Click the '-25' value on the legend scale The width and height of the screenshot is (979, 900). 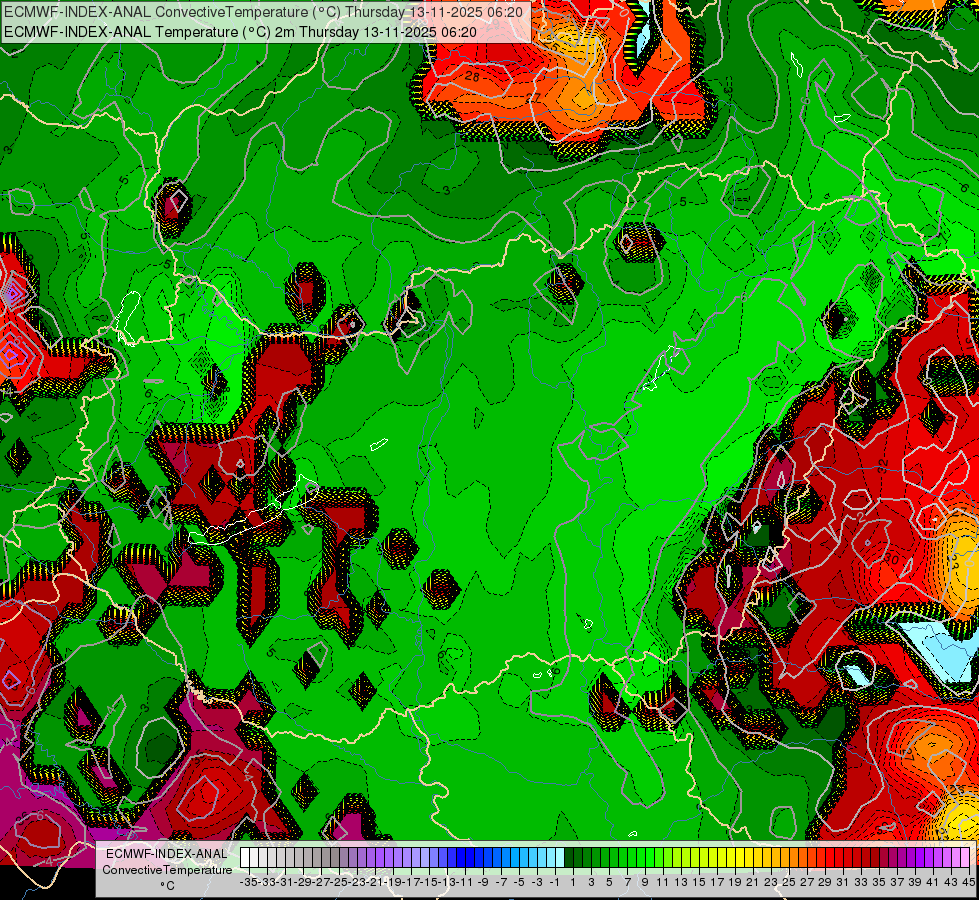[x=339, y=883]
